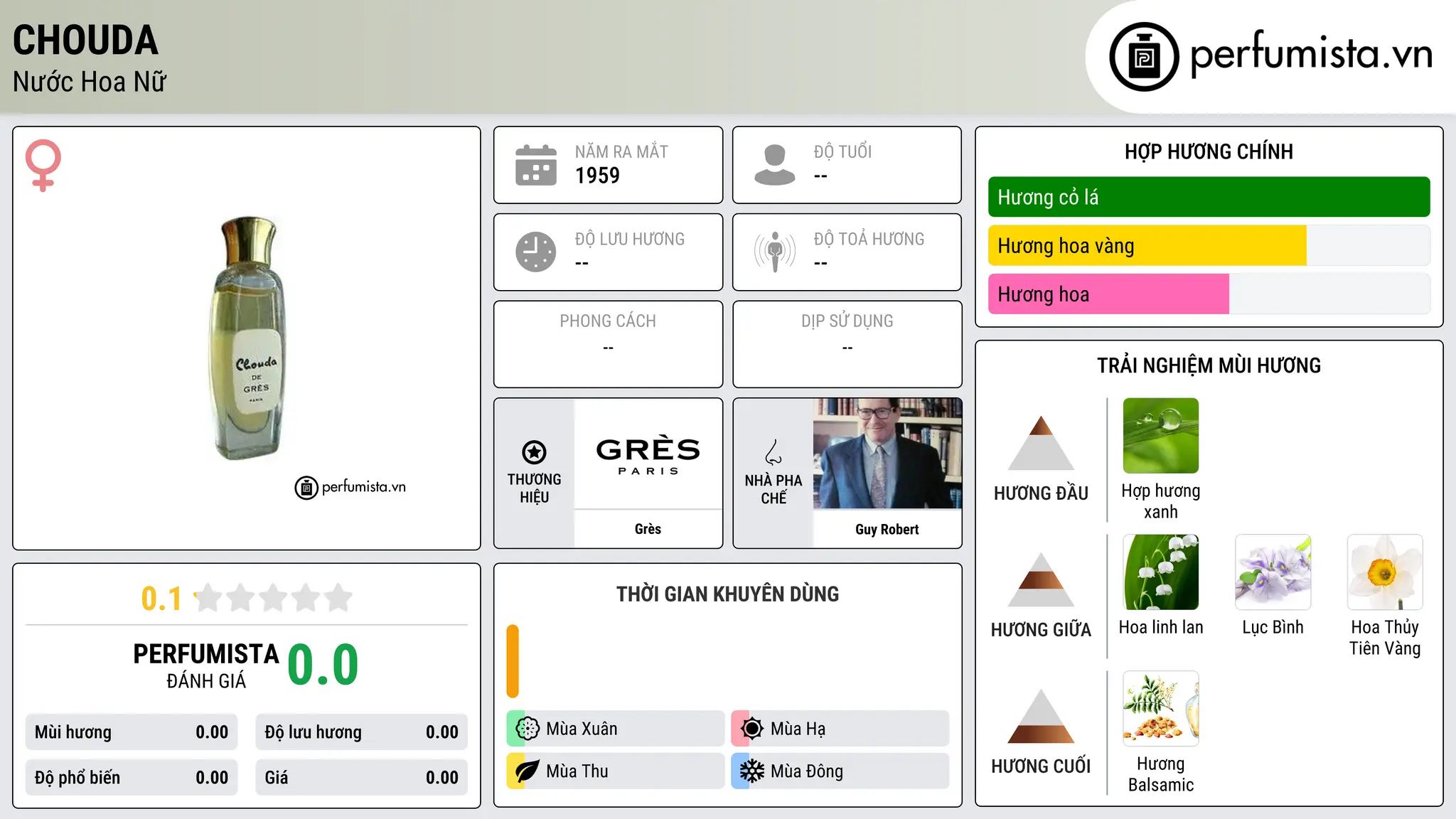Click the pink Hương hoa accord bar
The width and height of the screenshot is (1456, 819).
coord(1108,294)
